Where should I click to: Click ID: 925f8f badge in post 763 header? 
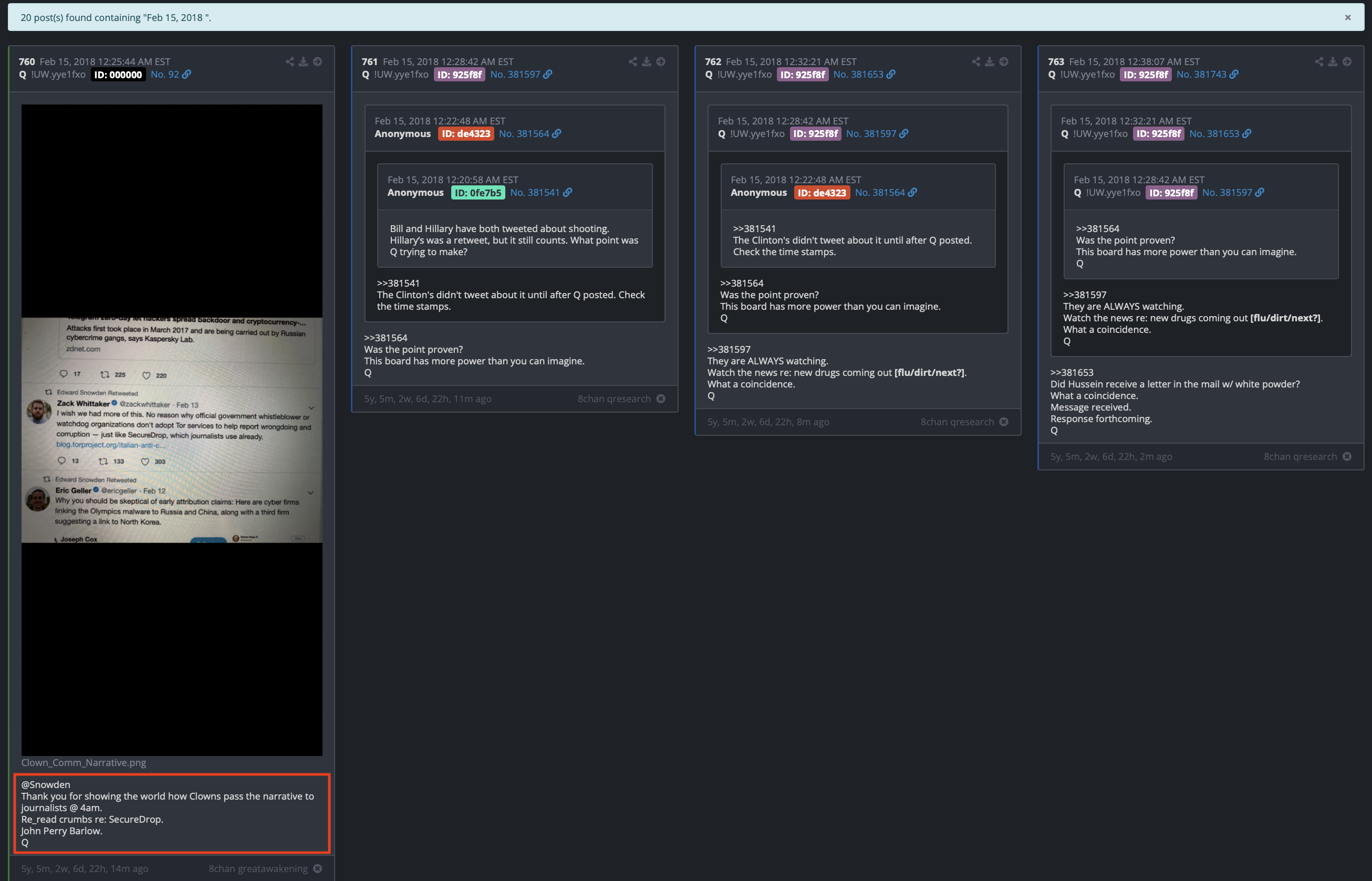click(1145, 75)
